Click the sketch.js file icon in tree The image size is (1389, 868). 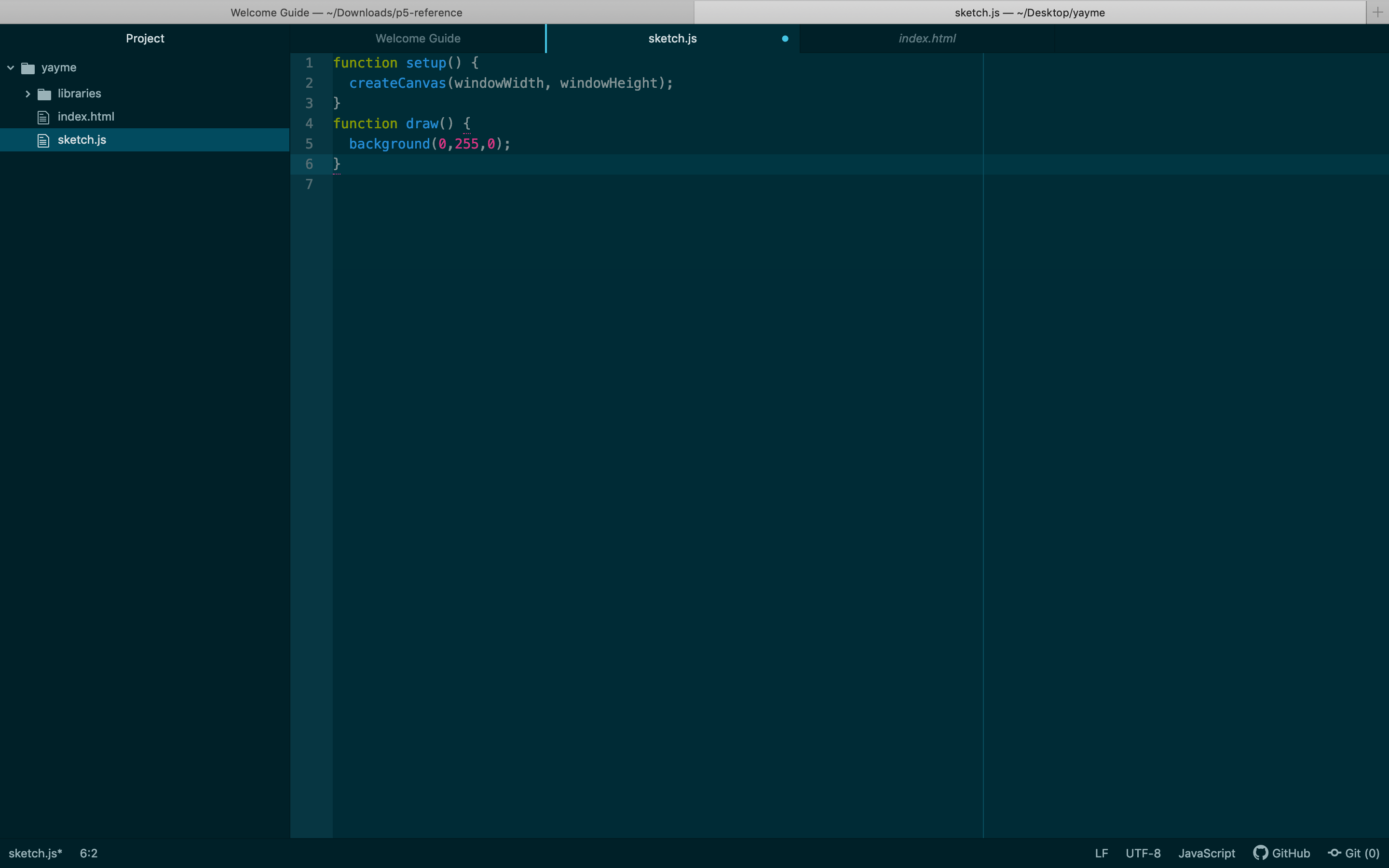coord(43,141)
